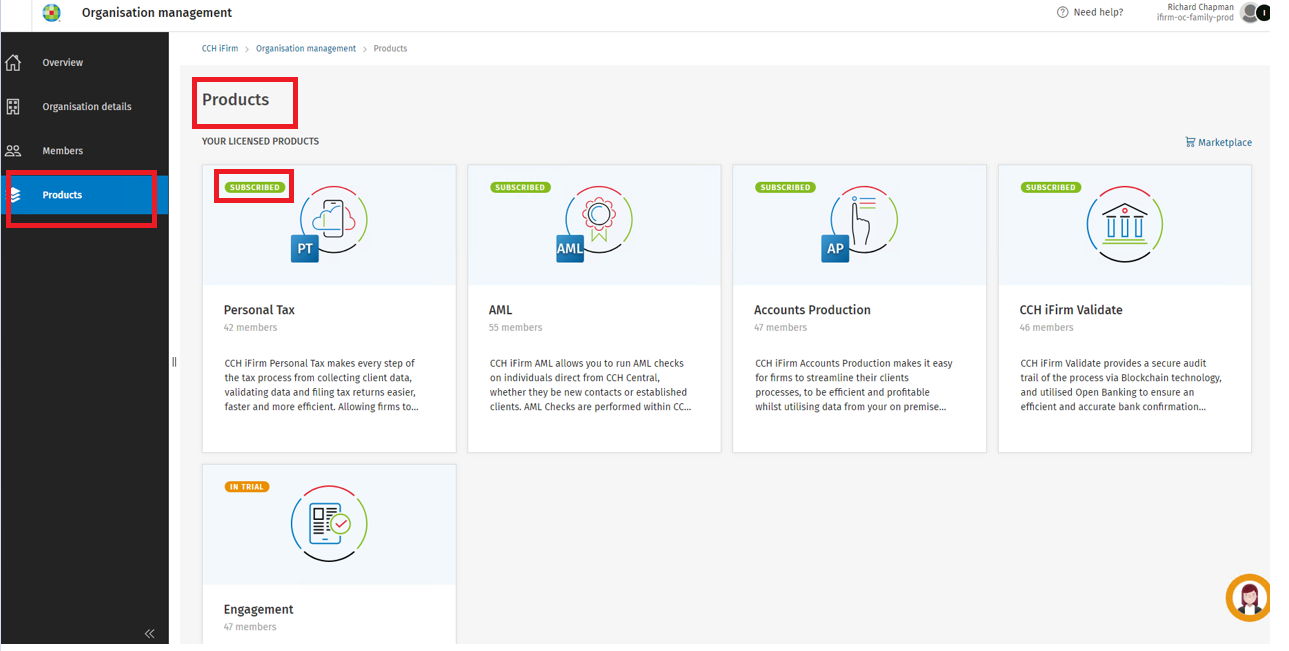
Task: Open Organisation details in the sidebar
Action: [87, 107]
